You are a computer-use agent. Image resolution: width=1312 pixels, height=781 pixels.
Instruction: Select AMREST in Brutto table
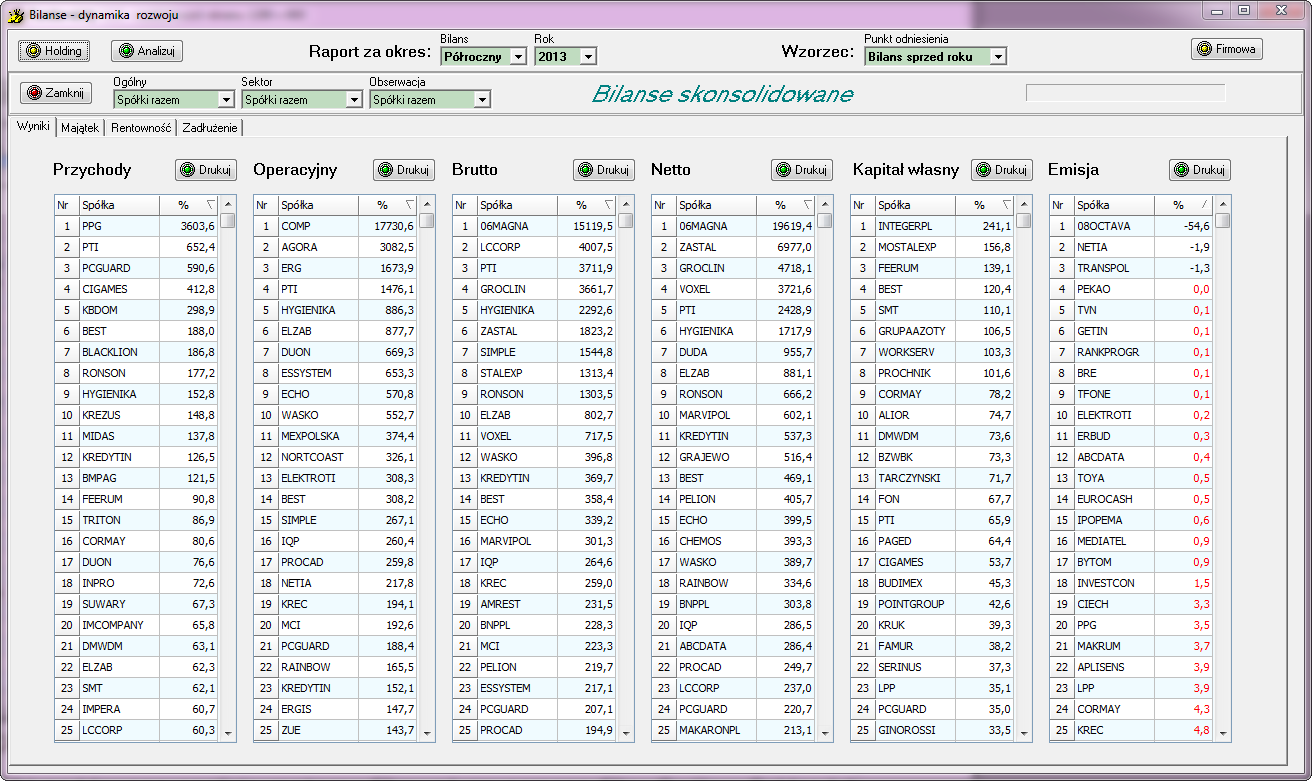click(x=534, y=604)
